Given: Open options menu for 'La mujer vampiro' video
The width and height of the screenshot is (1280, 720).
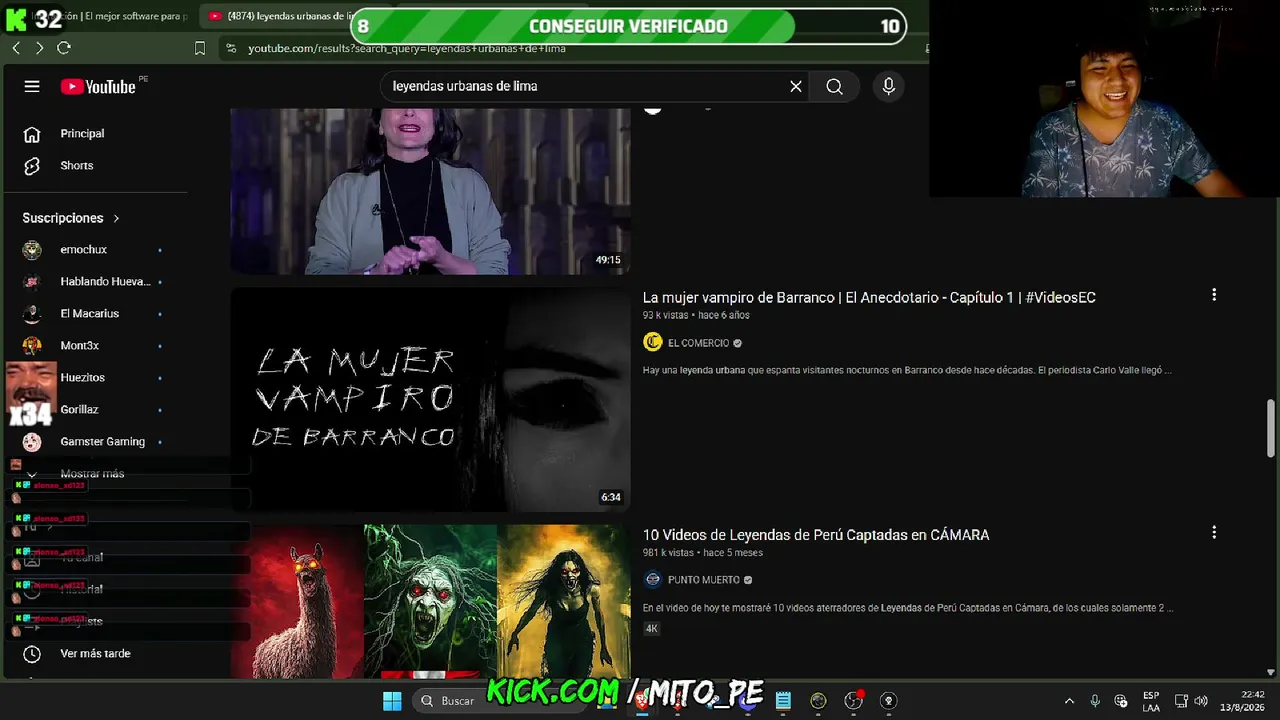Looking at the screenshot, I should point(1214,295).
